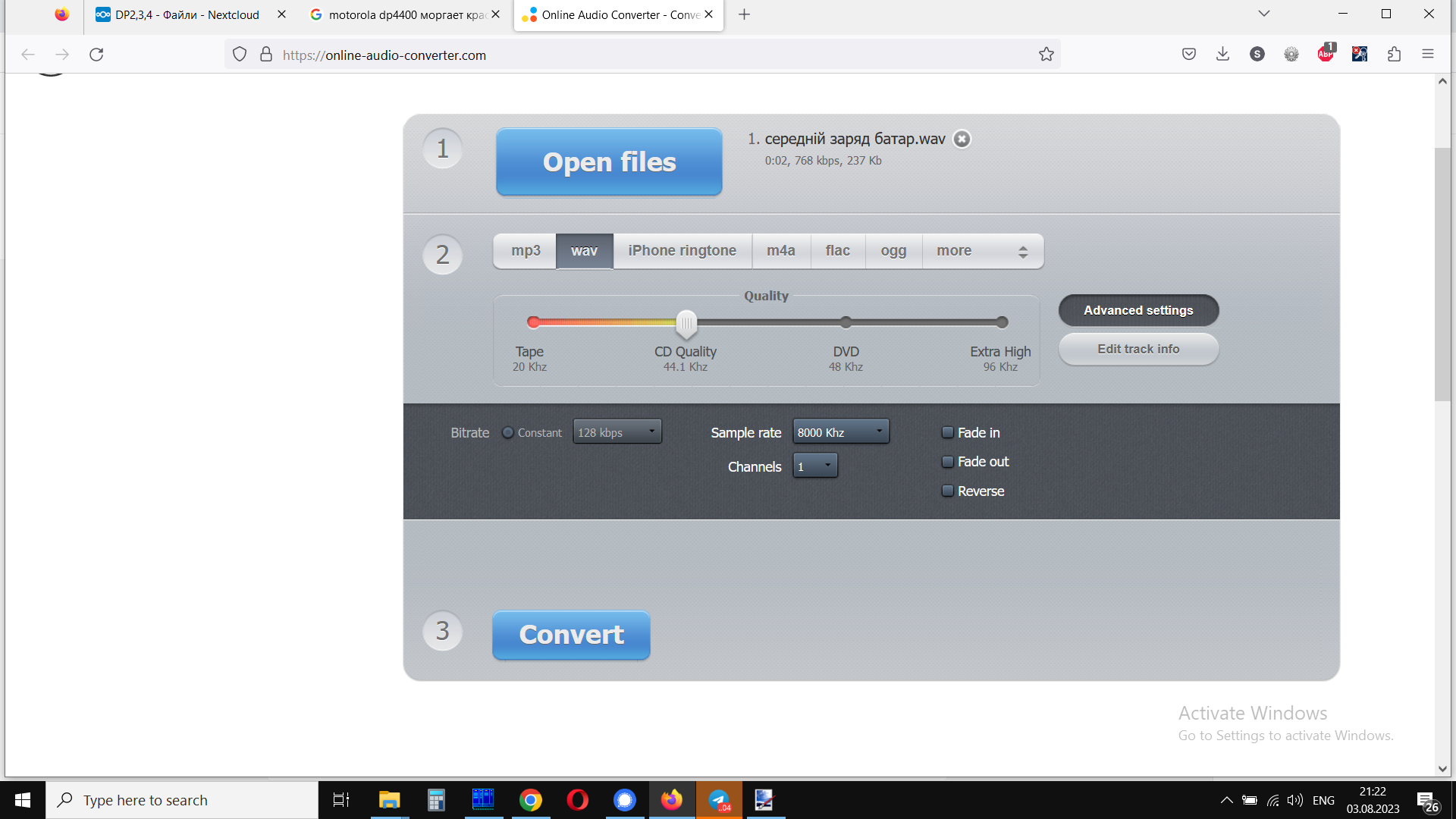Expand the more formats dropdown
Viewport: 1456px width, 819px height.
[982, 251]
